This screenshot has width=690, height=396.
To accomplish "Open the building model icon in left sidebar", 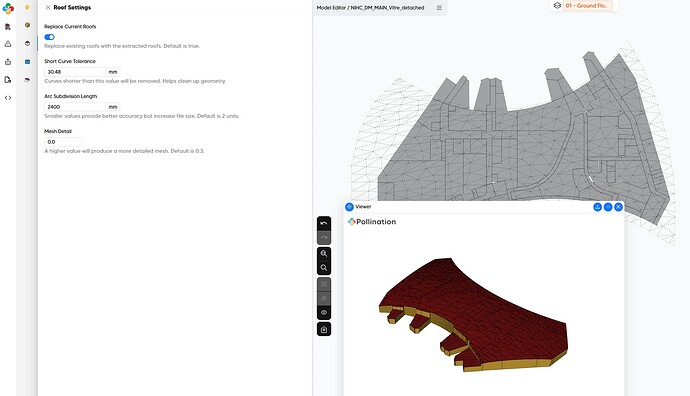I will 8,27.
